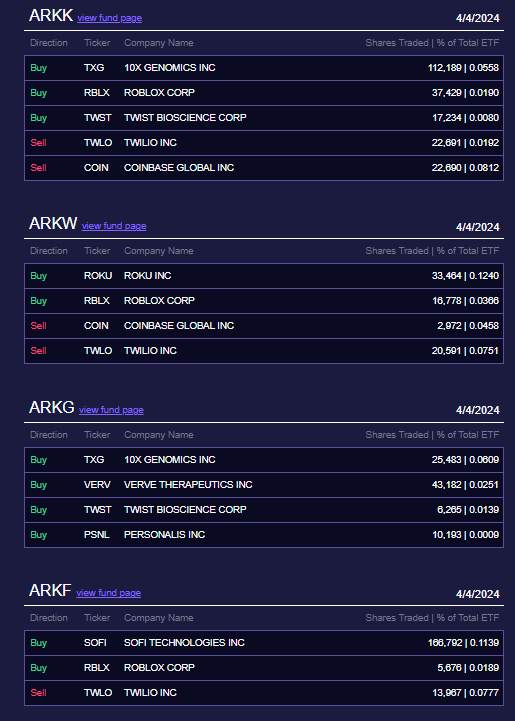Click shares value 25,483 | 0.0609
Viewport: 515px width, 721px height.
[465, 459]
